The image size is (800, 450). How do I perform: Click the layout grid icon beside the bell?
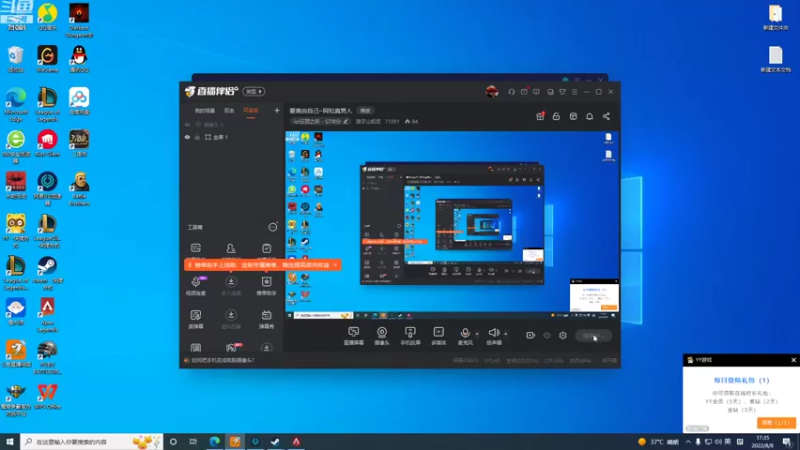[573, 116]
